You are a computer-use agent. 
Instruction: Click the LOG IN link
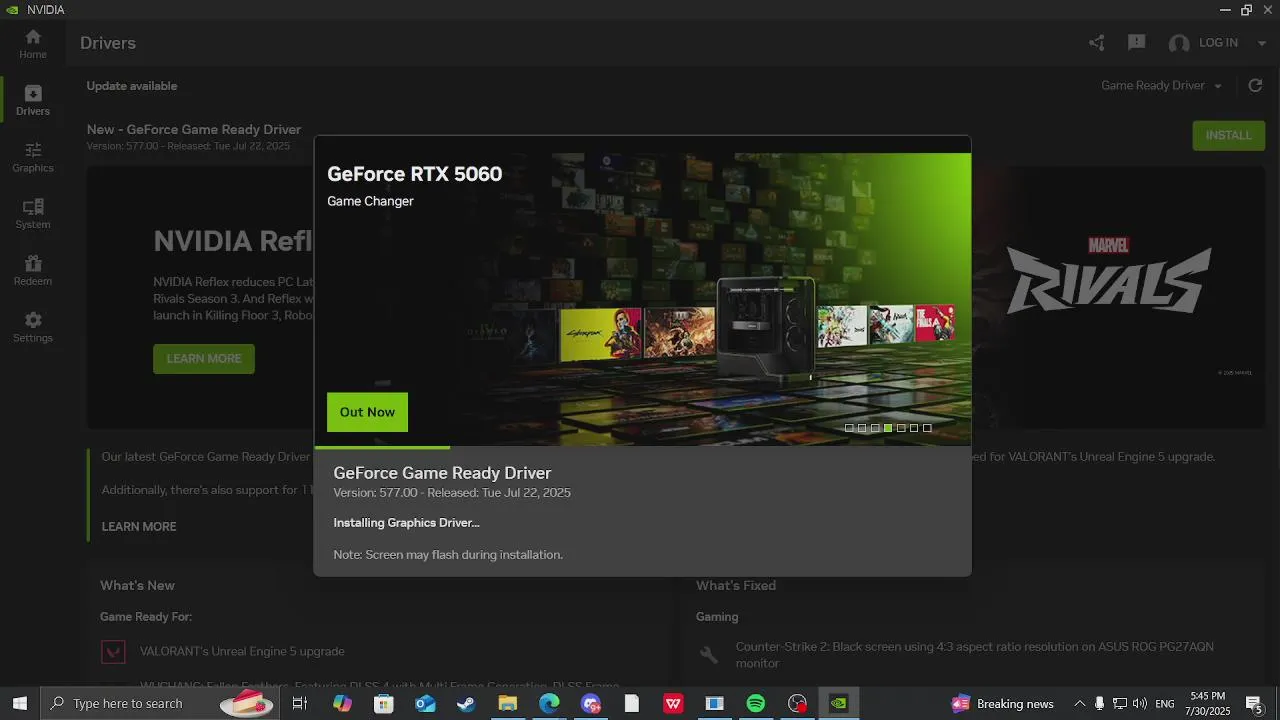point(1218,43)
